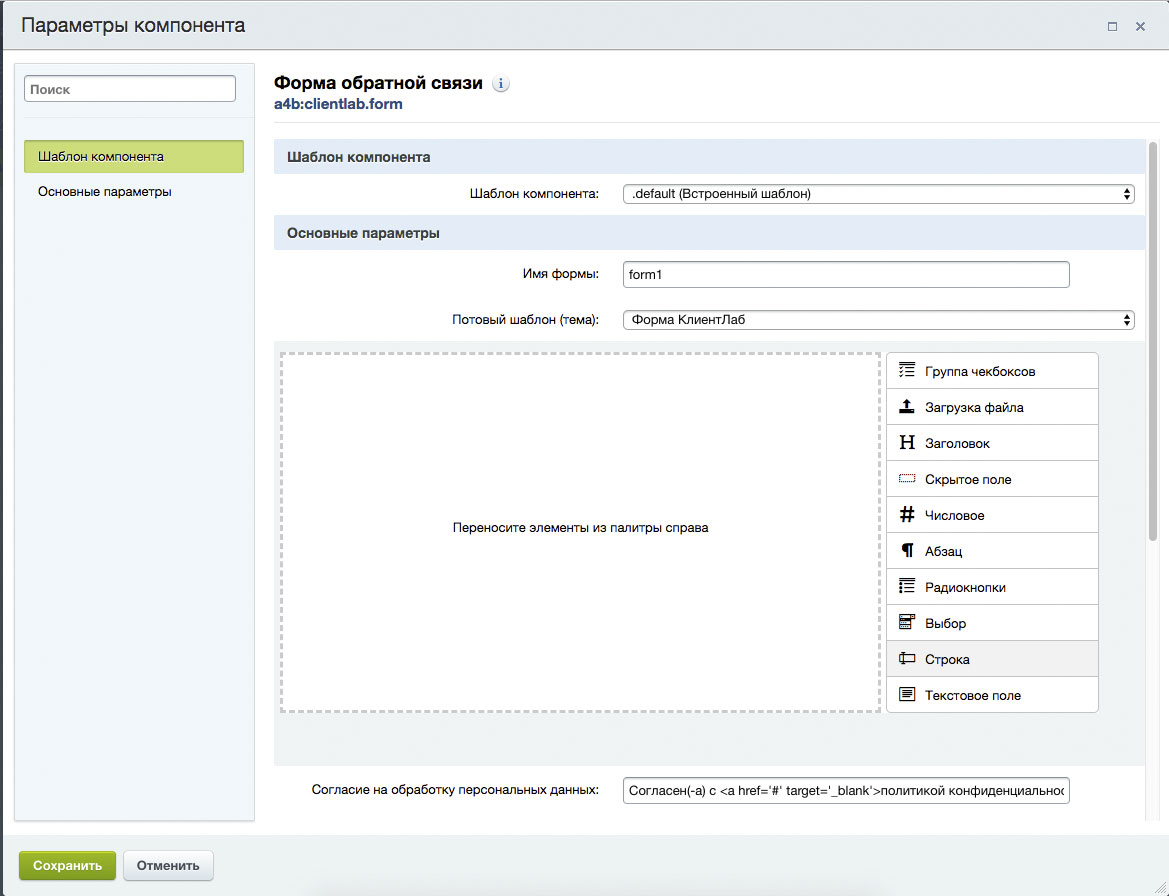Click the Форма обратной связи title
The image size is (1169, 896).
click(x=378, y=83)
